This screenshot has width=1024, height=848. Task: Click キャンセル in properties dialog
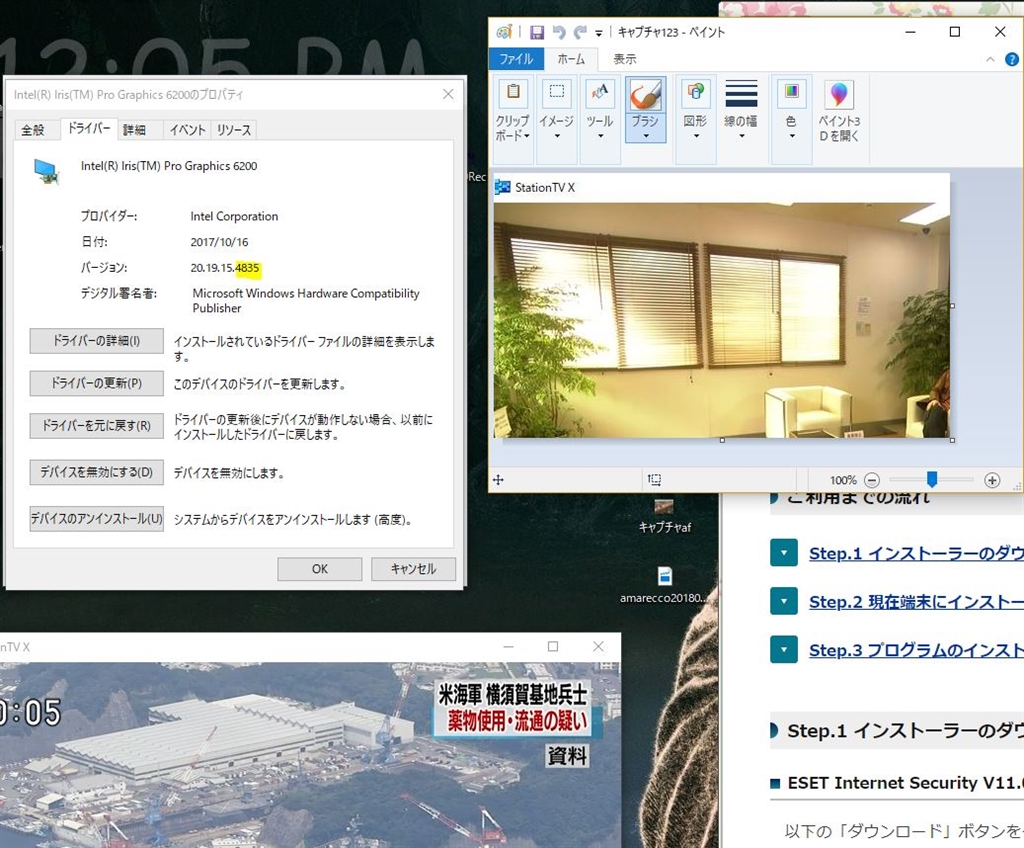(x=413, y=569)
